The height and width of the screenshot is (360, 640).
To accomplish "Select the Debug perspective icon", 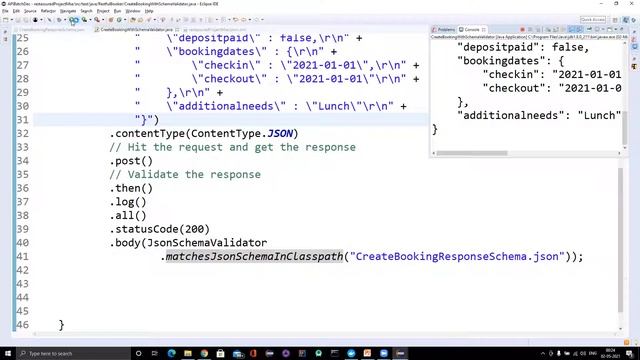I will tap(634, 20).
